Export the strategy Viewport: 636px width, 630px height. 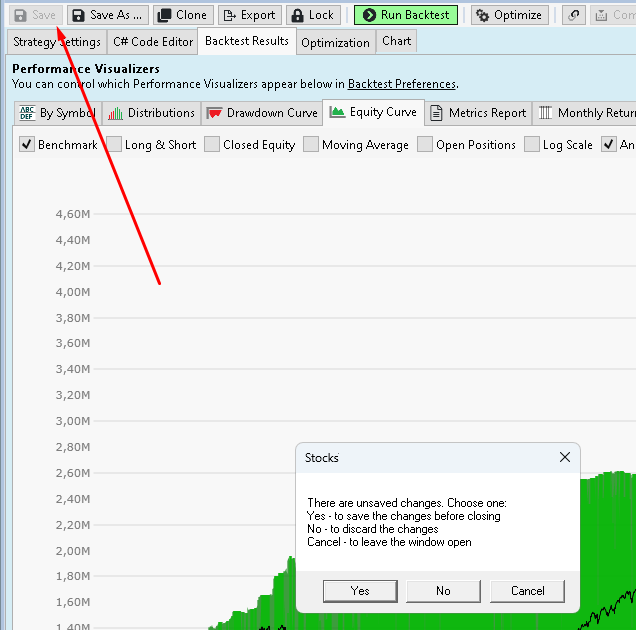(x=248, y=15)
